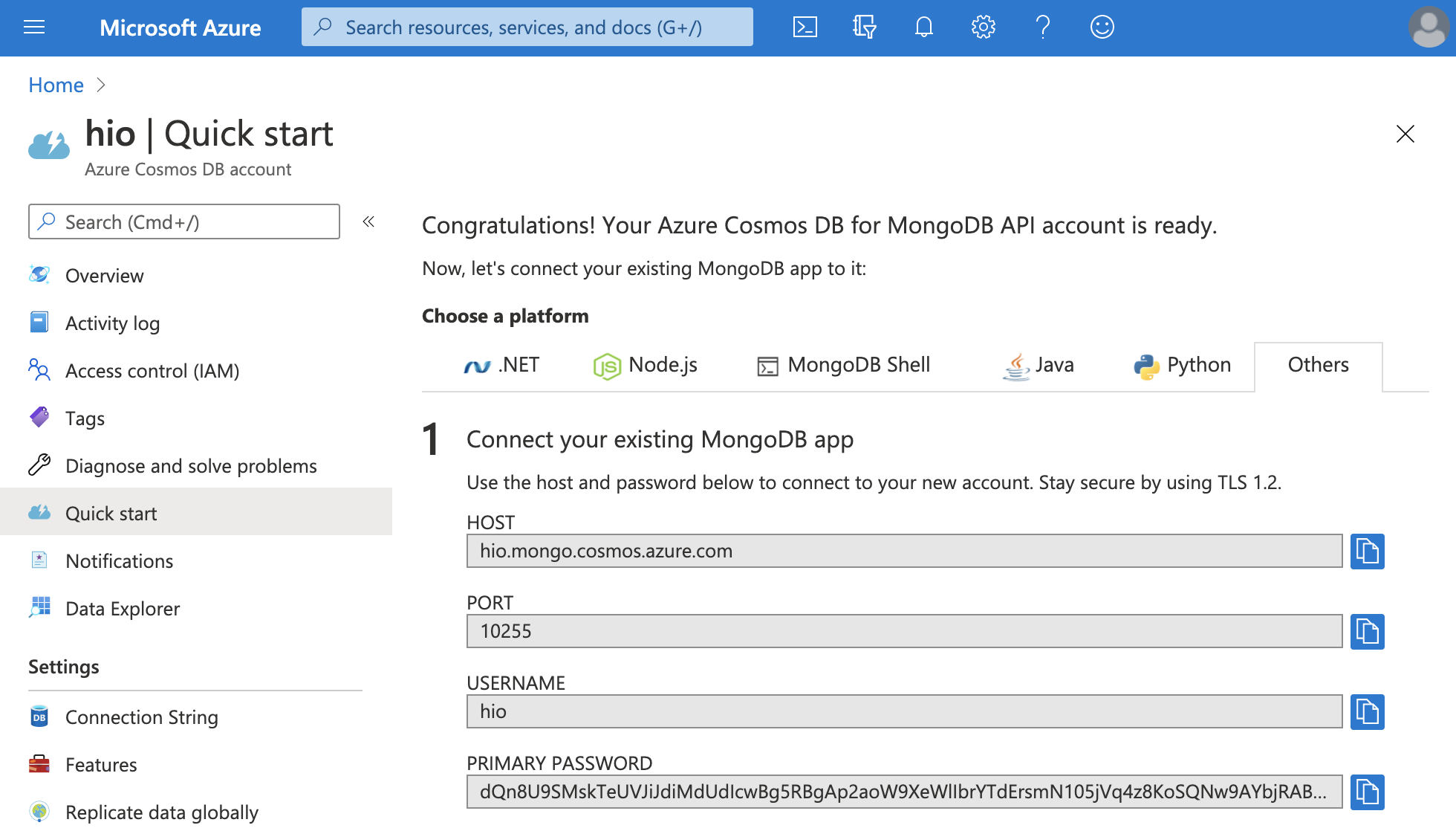This screenshot has height=831, width=1456.
Task: Click the breadcrumb chevron after Home
Action: coord(102,85)
